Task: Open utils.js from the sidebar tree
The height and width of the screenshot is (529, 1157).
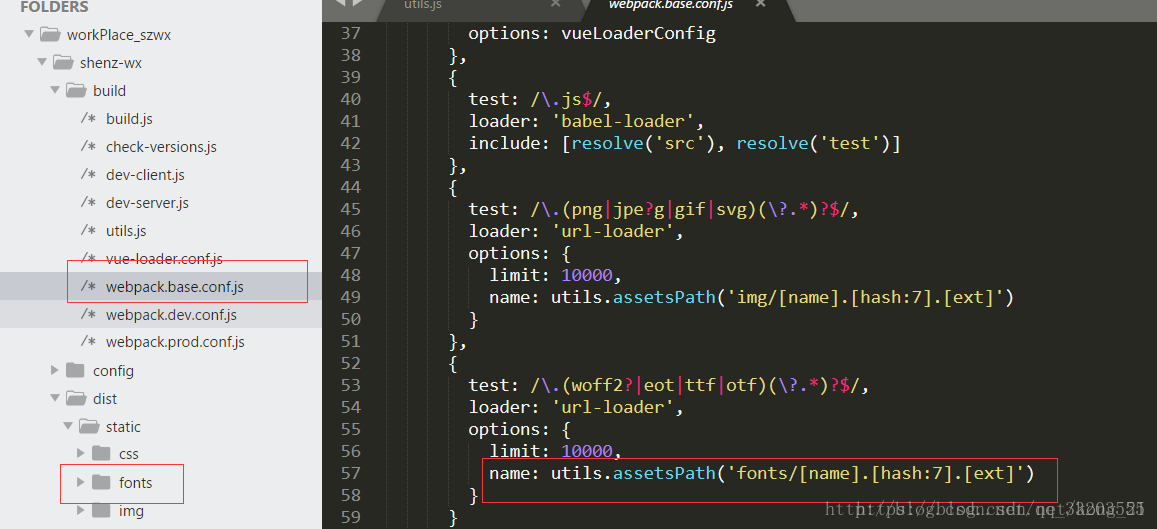Action: 126,231
